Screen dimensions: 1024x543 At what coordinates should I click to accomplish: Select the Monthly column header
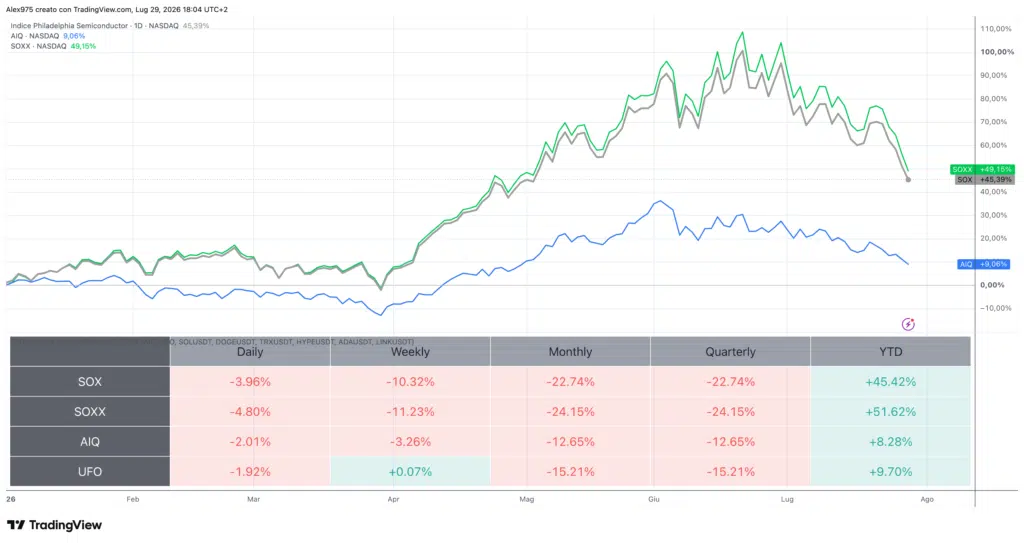[570, 352]
